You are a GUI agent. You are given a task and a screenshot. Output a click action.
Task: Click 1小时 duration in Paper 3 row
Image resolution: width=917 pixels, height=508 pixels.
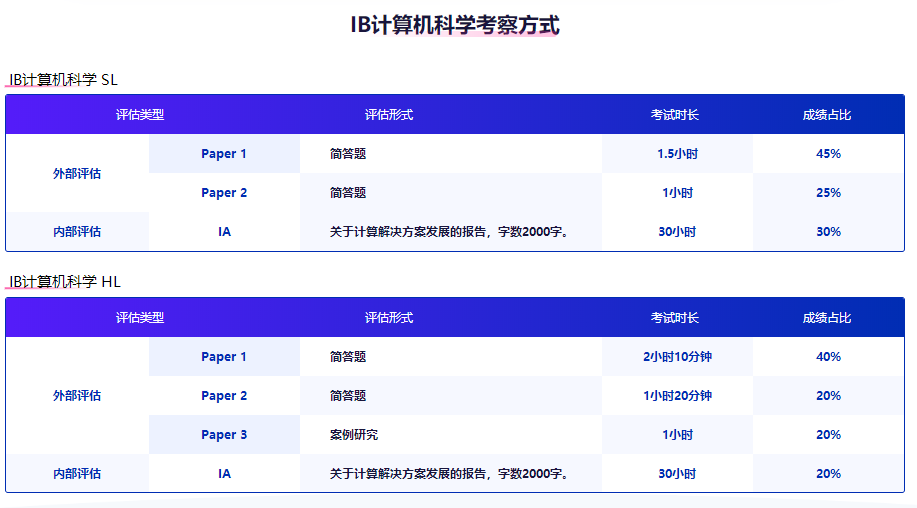677,435
